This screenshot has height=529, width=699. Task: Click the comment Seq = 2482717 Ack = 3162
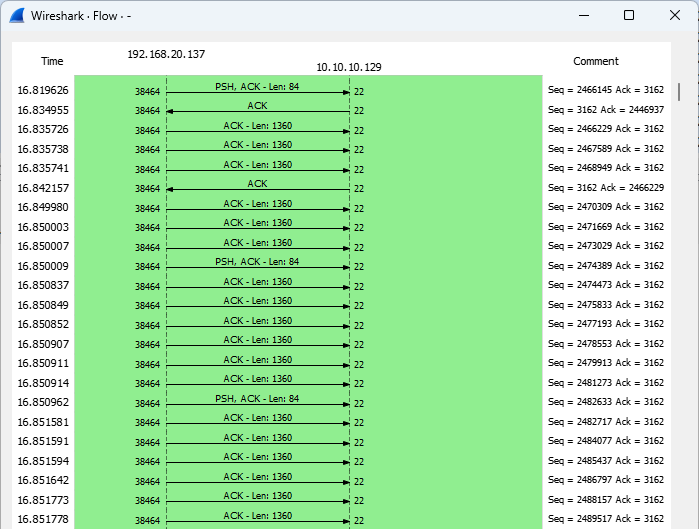[606, 422]
